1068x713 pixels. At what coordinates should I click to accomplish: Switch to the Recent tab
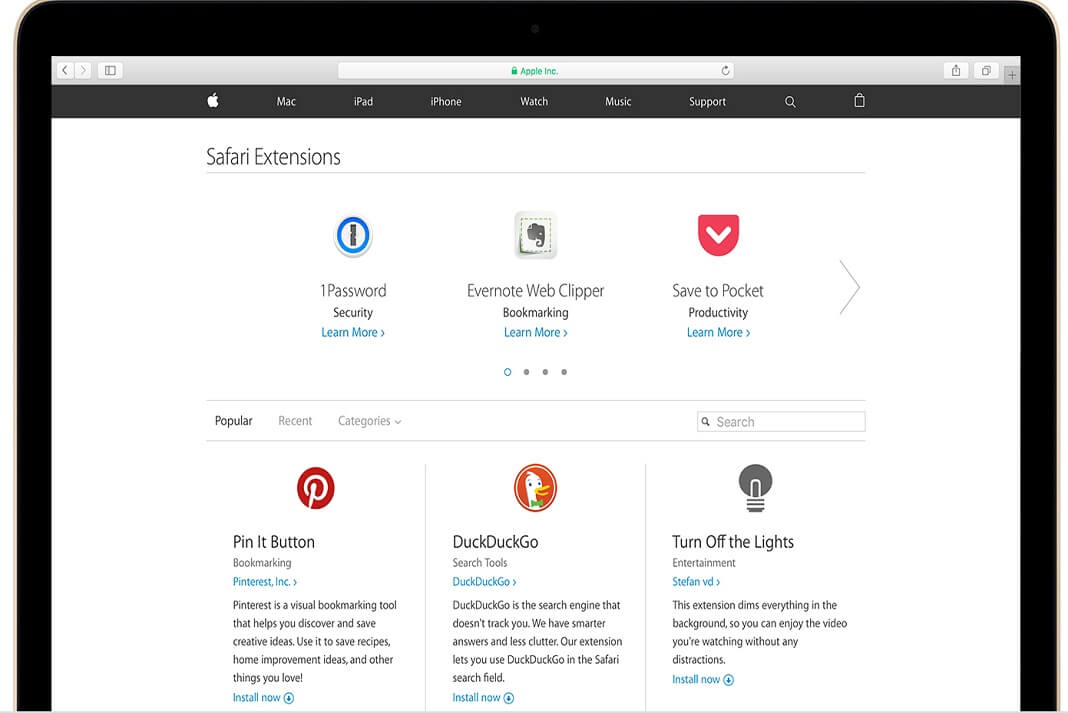point(295,421)
